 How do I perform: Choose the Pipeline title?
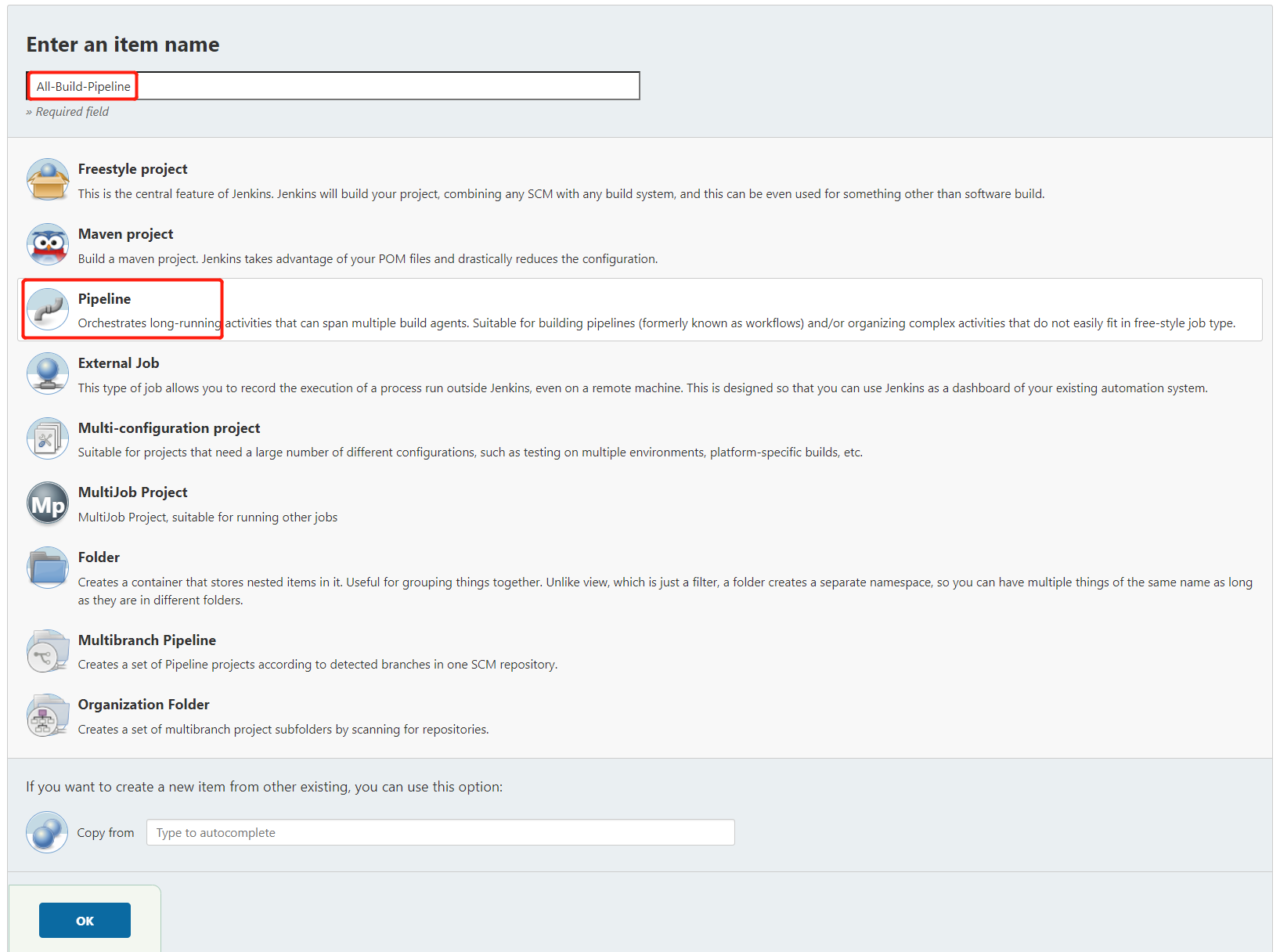(104, 299)
